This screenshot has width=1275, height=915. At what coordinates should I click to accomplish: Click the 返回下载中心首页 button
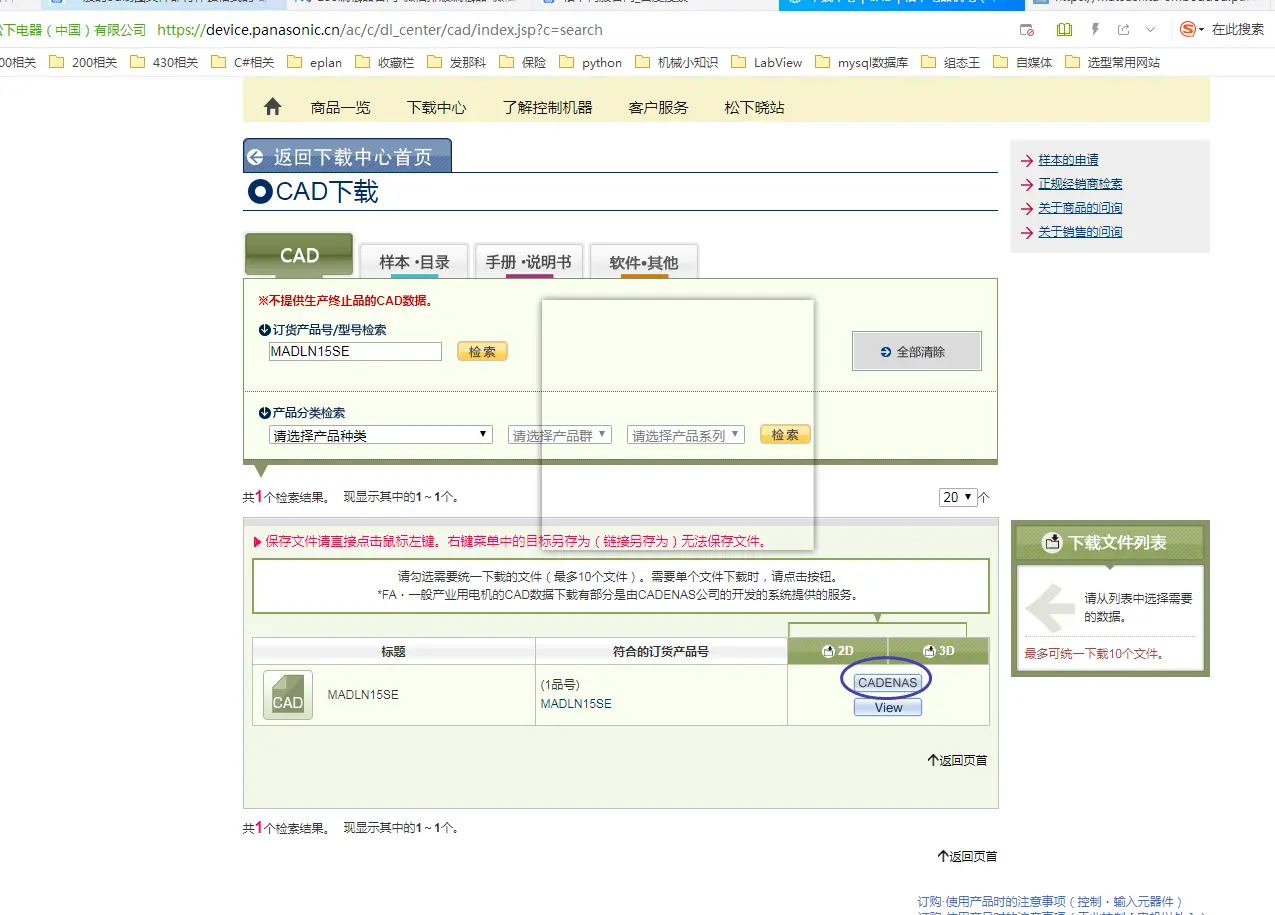pos(347,156)
